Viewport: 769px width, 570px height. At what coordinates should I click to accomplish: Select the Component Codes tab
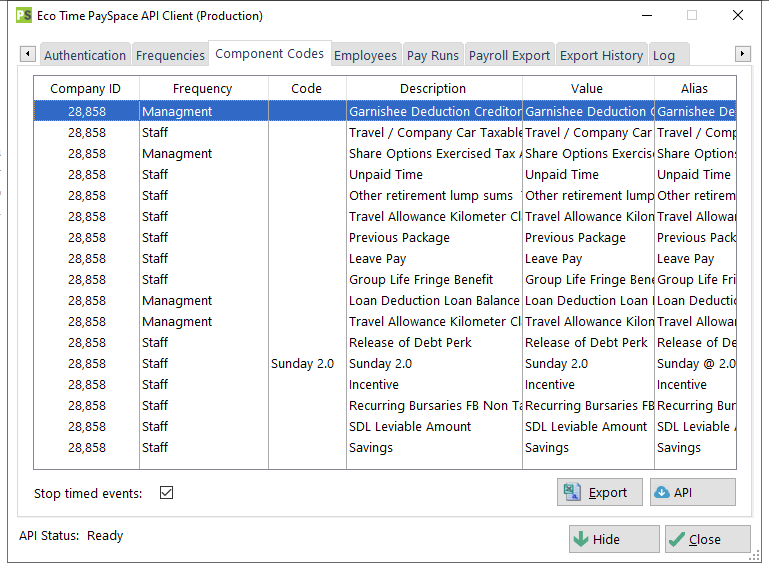pos(269,53)
